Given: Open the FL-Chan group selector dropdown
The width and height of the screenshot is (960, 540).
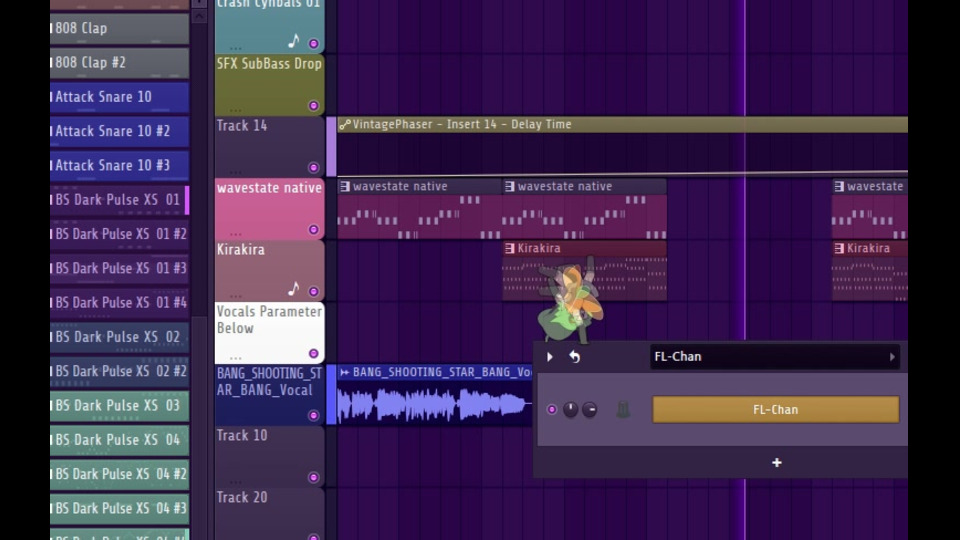Looking at the screenshot, I should pos(774,356).
